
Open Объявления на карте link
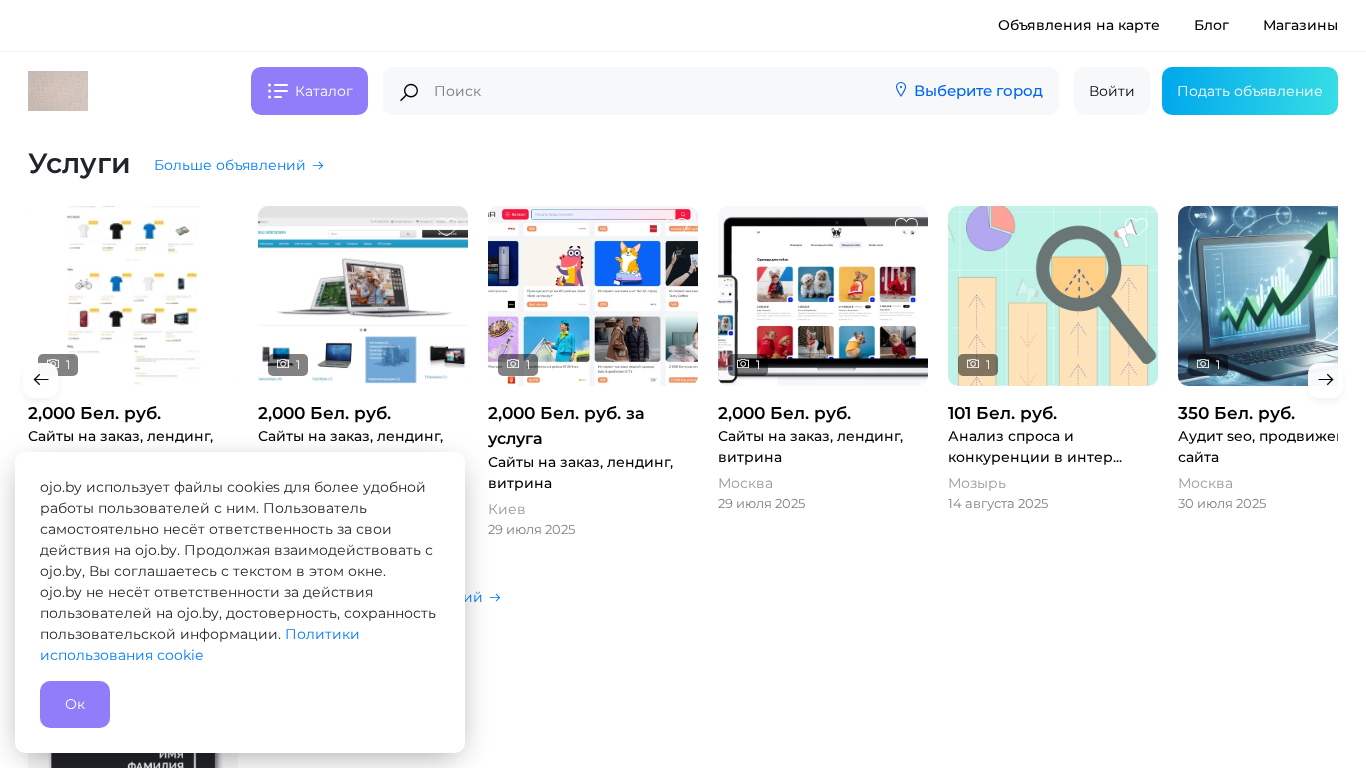(x=1079, y=25)
